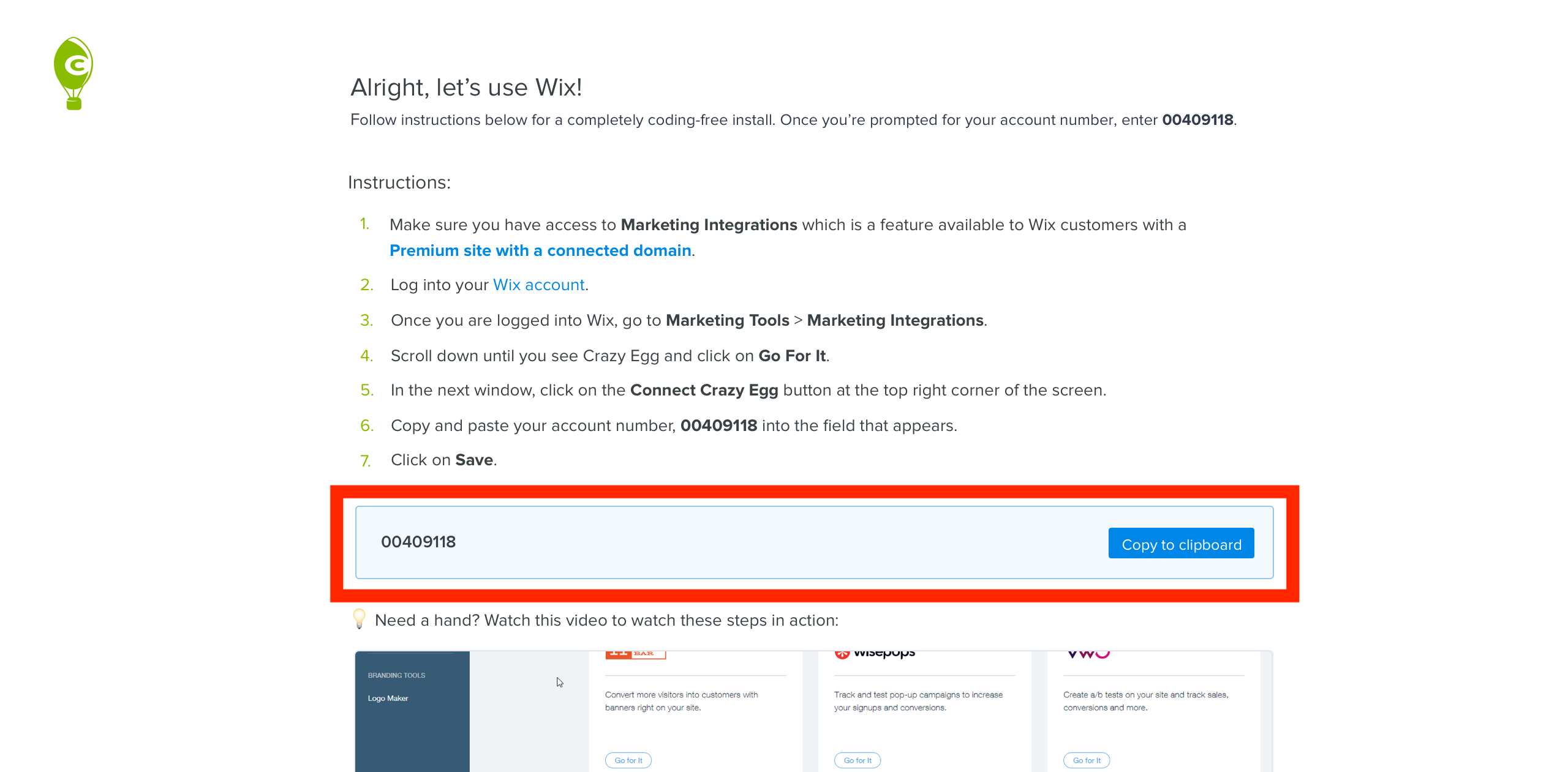Image resolution: width=1568 pixels, height=772 pixels.
Task: Open the Wix account link
Action: coord(538,285)
